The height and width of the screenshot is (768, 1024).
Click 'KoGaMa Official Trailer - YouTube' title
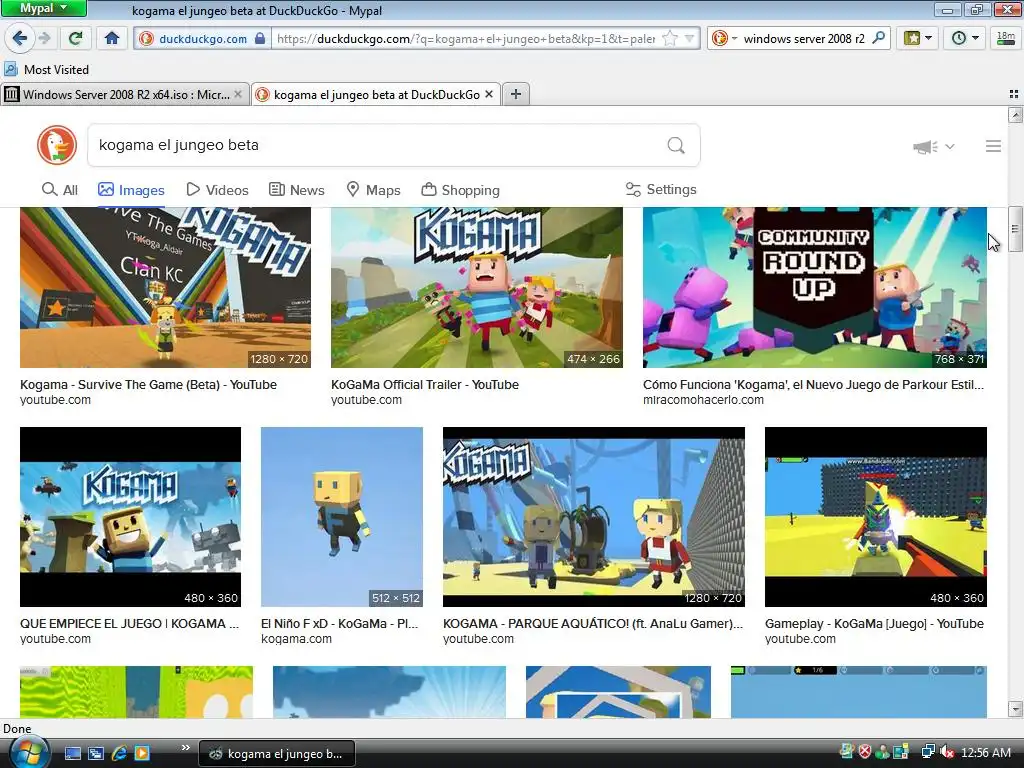(x=424, y=385)
